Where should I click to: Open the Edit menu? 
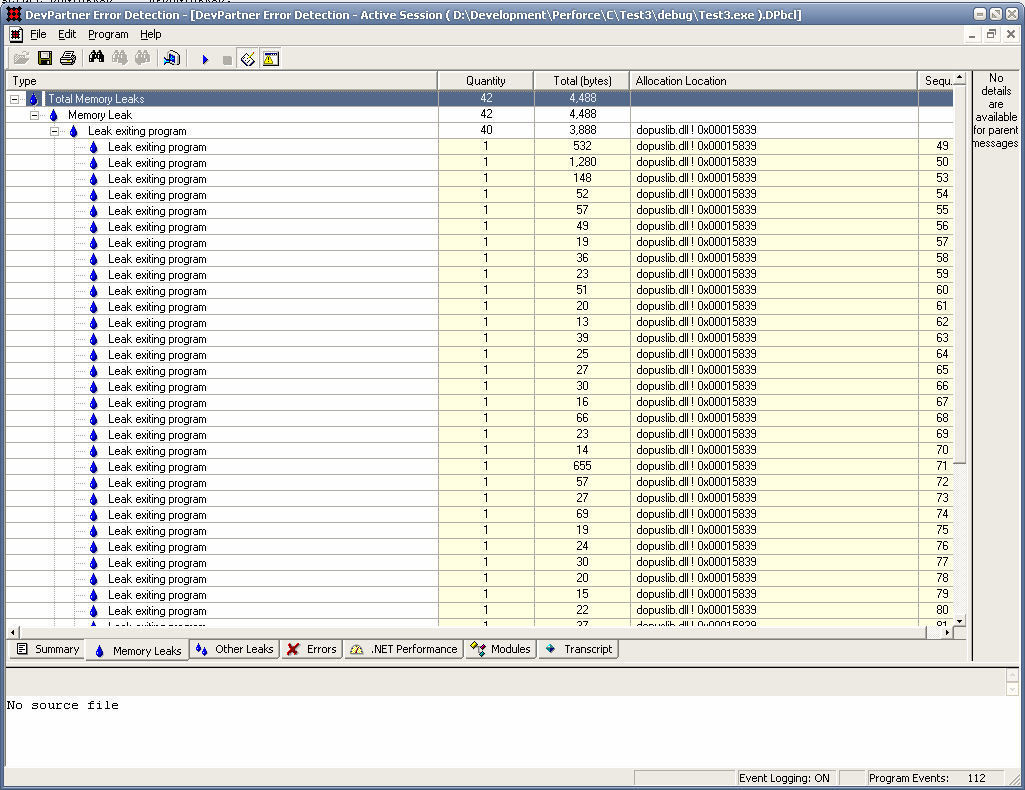pos(67,34)
